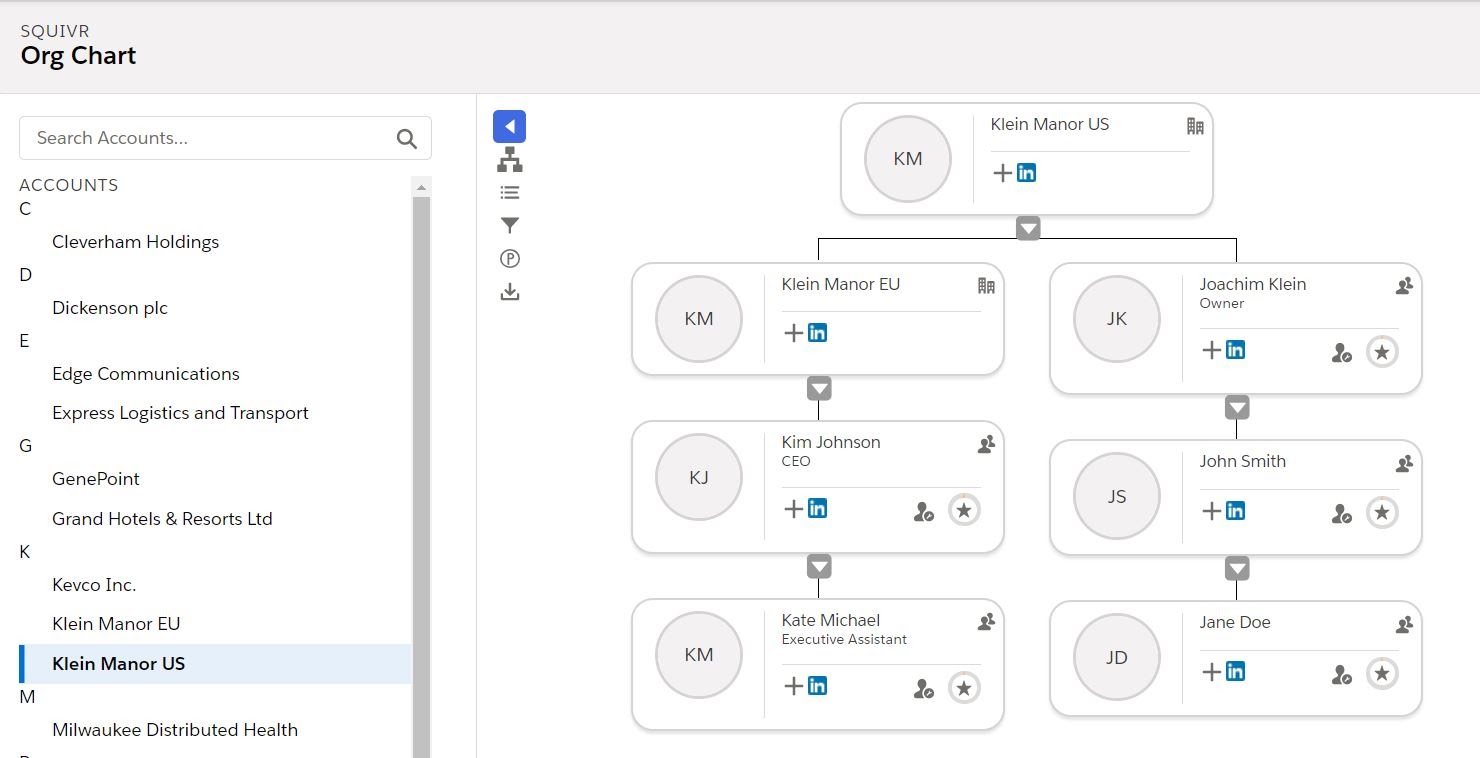
Task: Click plus icon on Kate Michael card
Action: [x=793, y=686]
